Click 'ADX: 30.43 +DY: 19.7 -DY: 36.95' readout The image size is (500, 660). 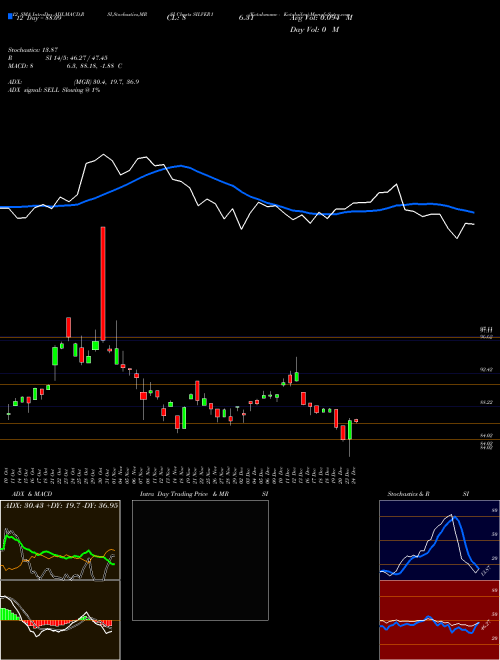pyautogui.click(x=61, y=505)
